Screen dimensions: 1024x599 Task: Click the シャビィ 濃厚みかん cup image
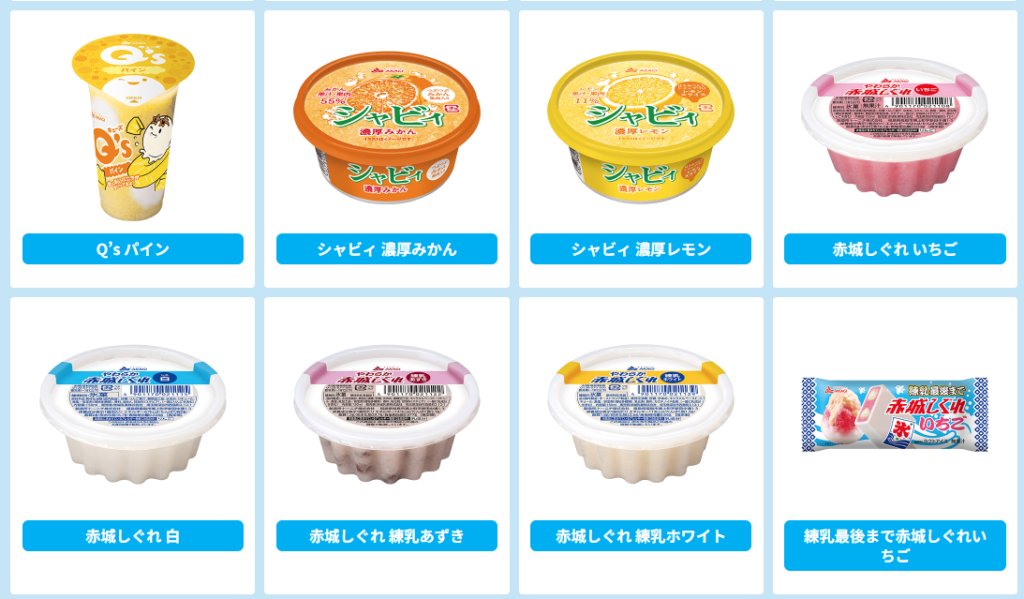[387, 128]
